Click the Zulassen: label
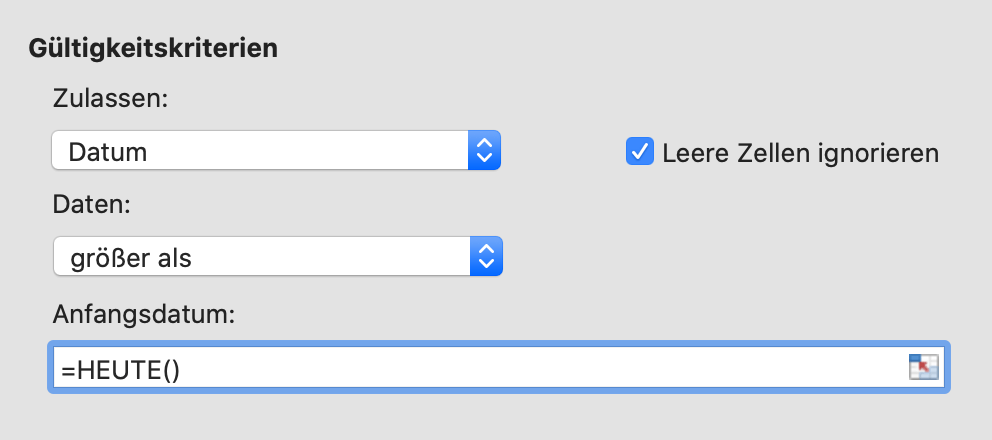Image resolution: width=992 pixels, height=440 pixels. click(x=110, y=98)
